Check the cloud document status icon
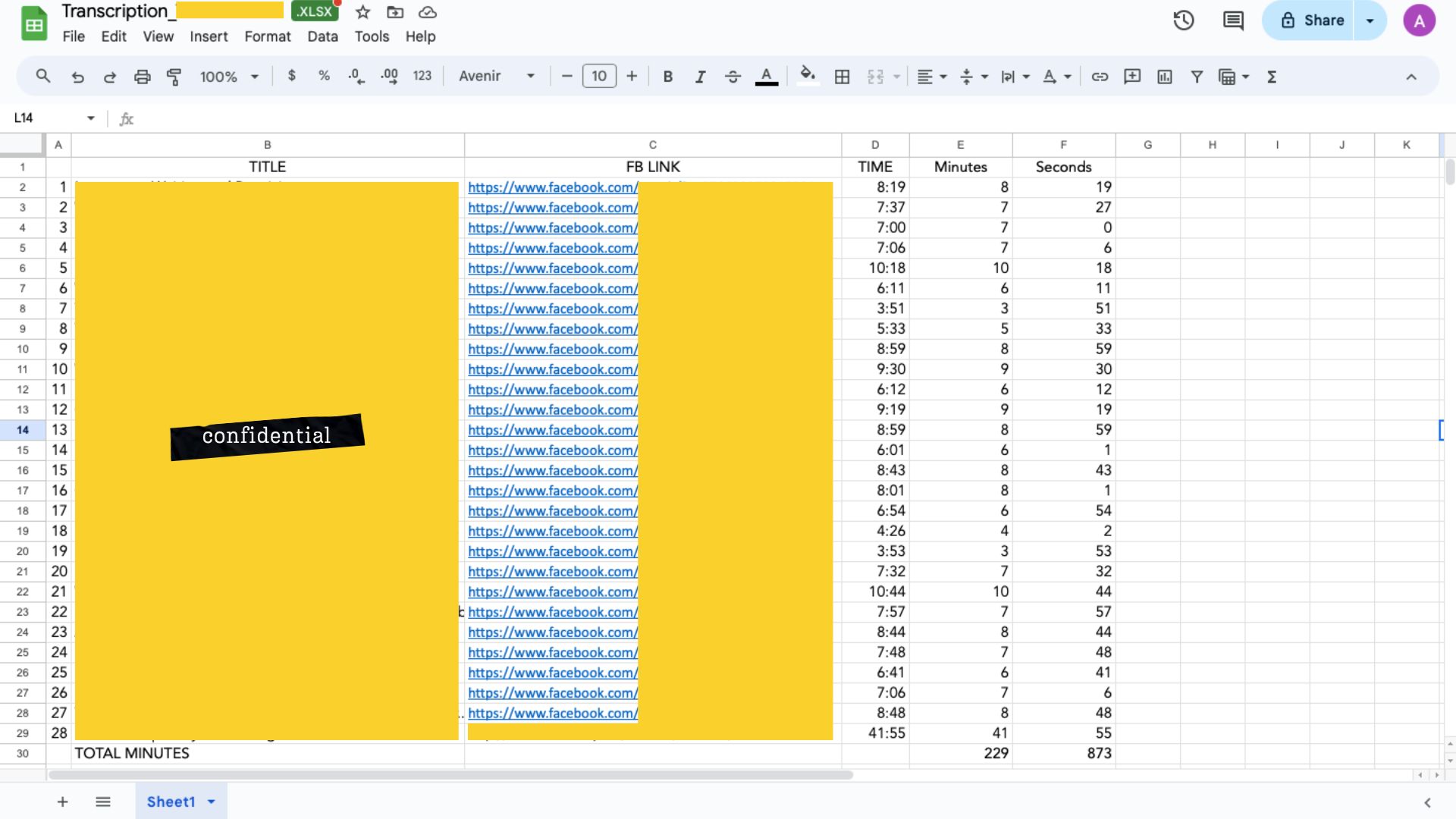The height and width of the screenshot is (819, 1456). 428,12
